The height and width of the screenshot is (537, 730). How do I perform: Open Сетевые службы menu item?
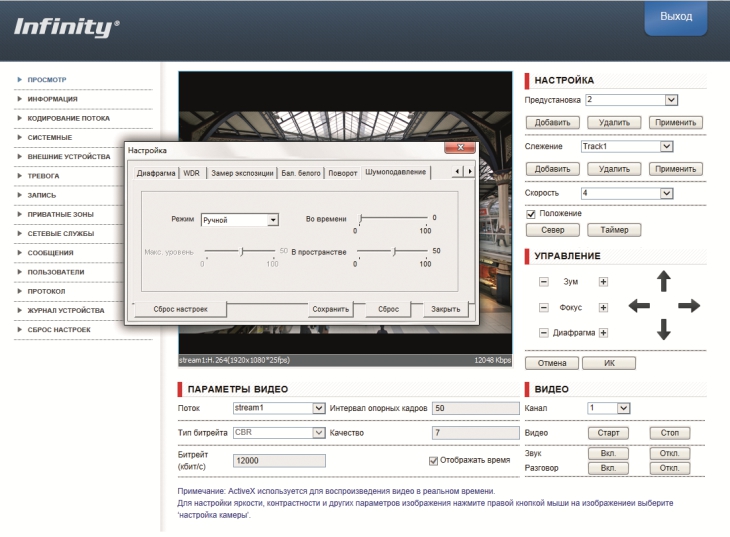coord(61,233)
